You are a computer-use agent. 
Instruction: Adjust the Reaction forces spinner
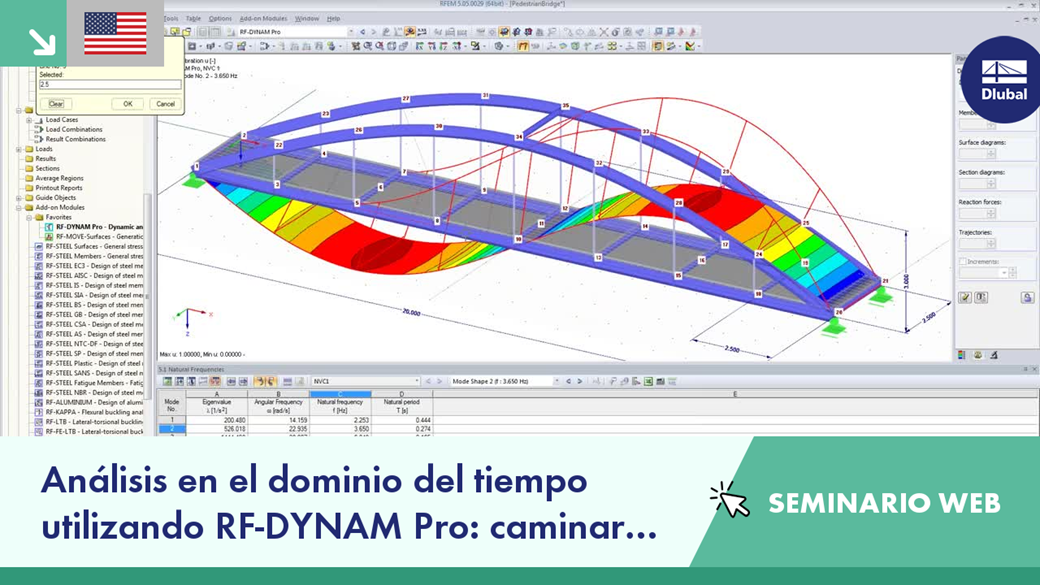991,214
